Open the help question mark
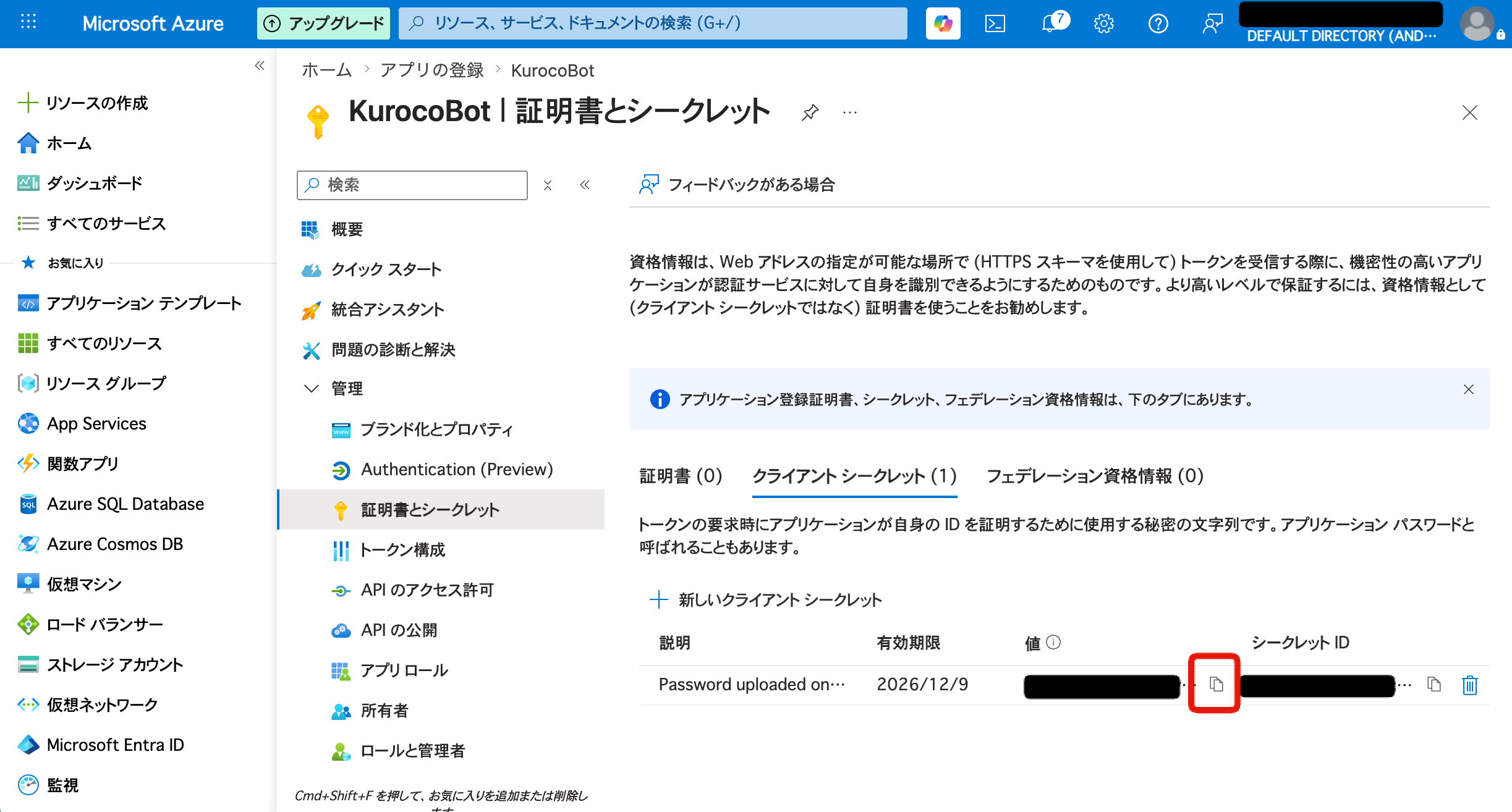This screenshot has width=1512, height=812. pyautogui.click(x=1158, y=23)
